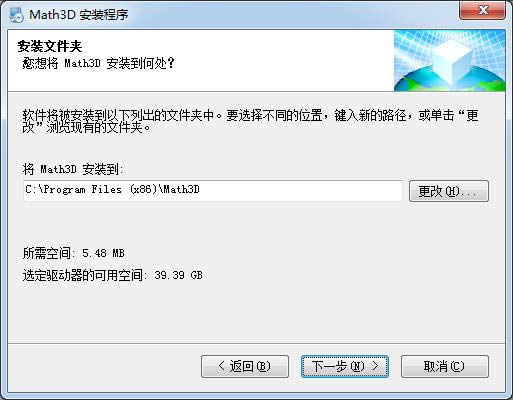Click the right arrow on the 下一步 button
Image resolution: width=513 pixels, height=400 pixels.
[x=376, y=366]
